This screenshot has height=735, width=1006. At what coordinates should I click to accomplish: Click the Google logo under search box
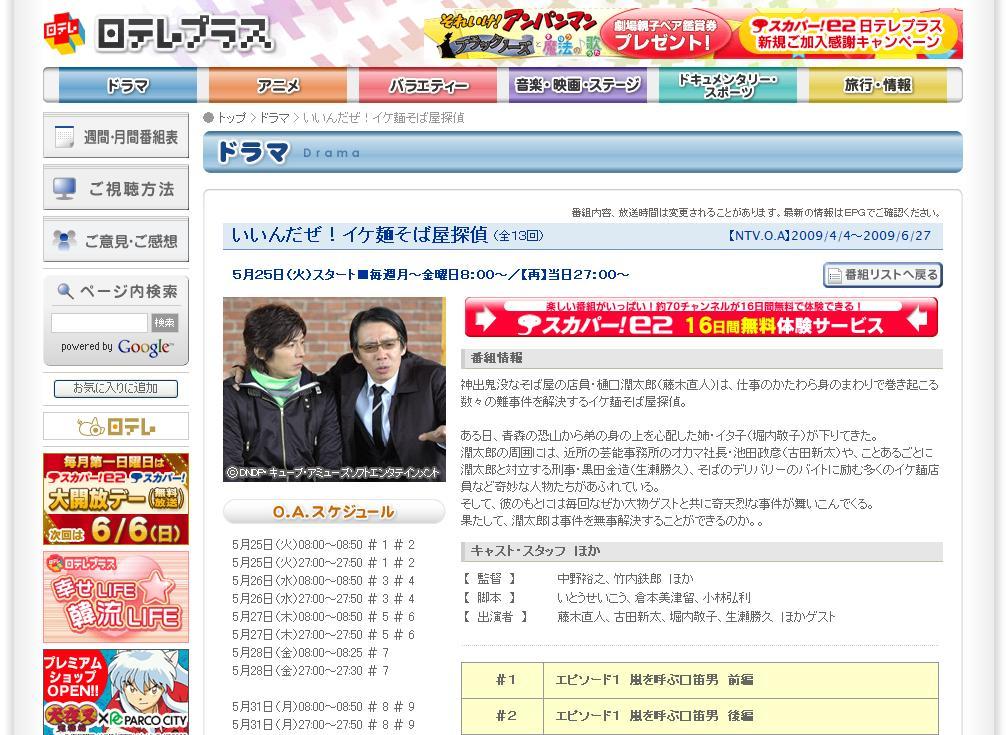pyautogui.click(x=144, y=347)
